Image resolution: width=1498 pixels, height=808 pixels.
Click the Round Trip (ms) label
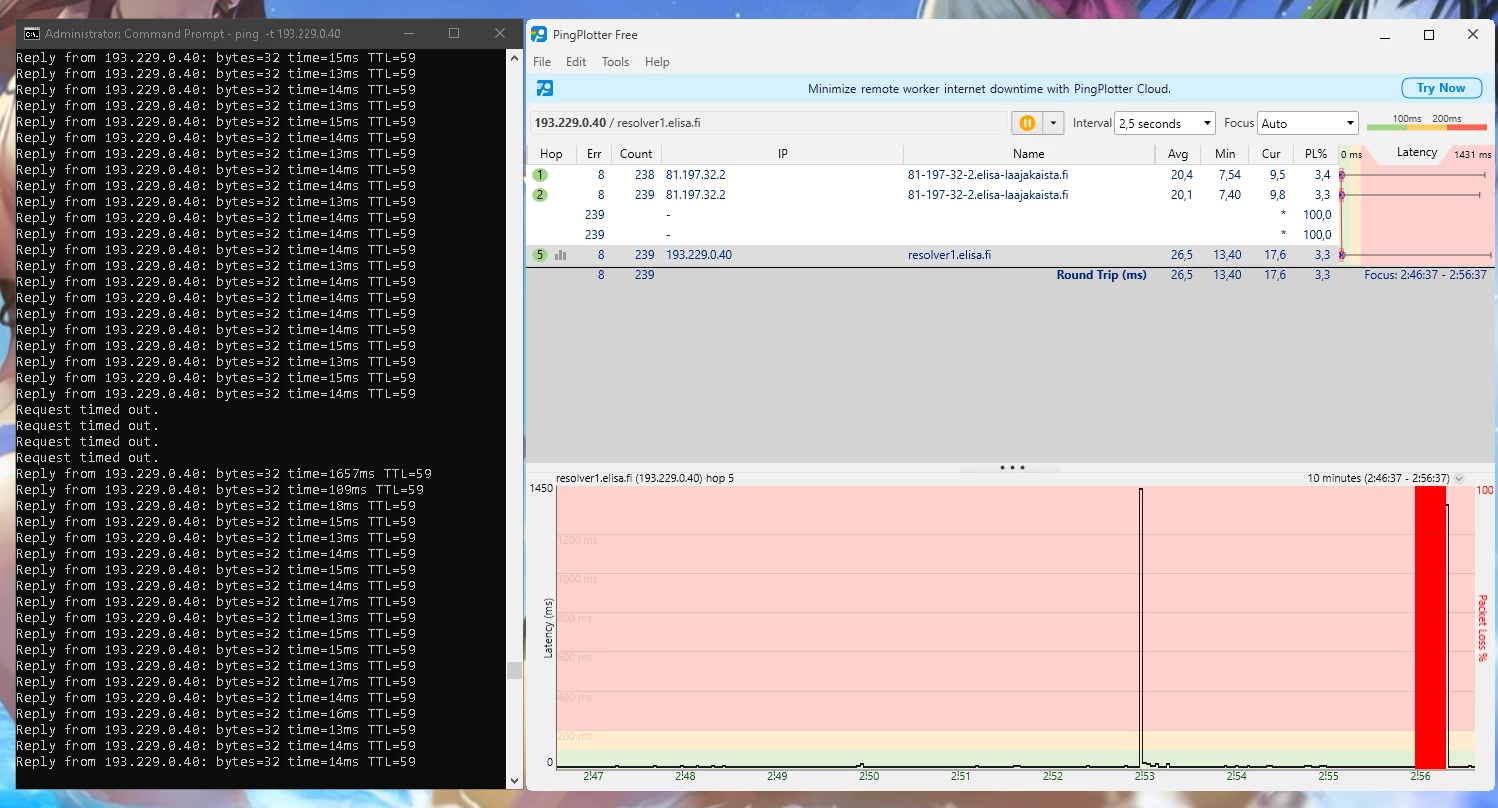coord(1101,275)
